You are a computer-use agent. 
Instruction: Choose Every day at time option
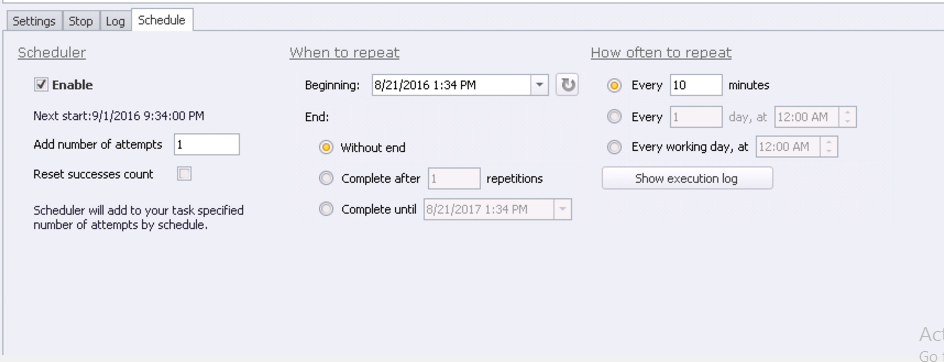pos(614,116)
